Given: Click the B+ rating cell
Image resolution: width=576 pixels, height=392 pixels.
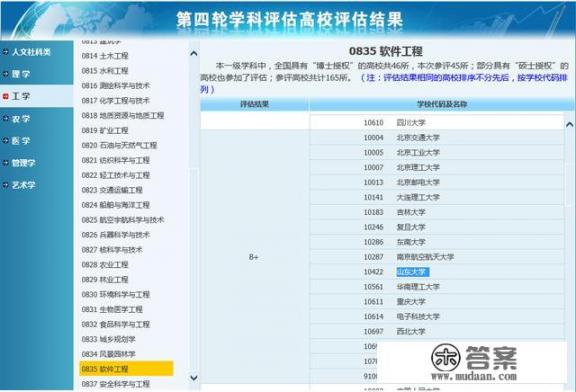Looking at the screenshot, I should 253,257.
